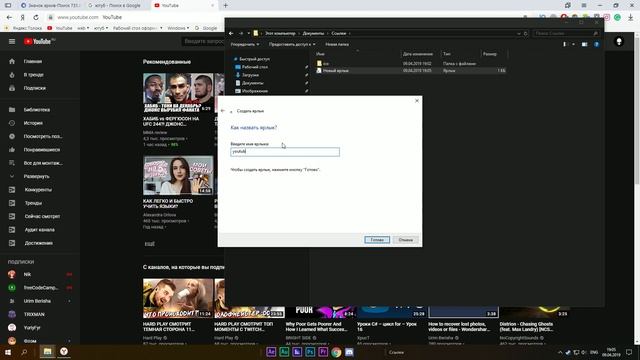Select Новый ярлык file in Explorer
Image resolution: width=640 pixels, height=360 pixels.
(411, 71)
